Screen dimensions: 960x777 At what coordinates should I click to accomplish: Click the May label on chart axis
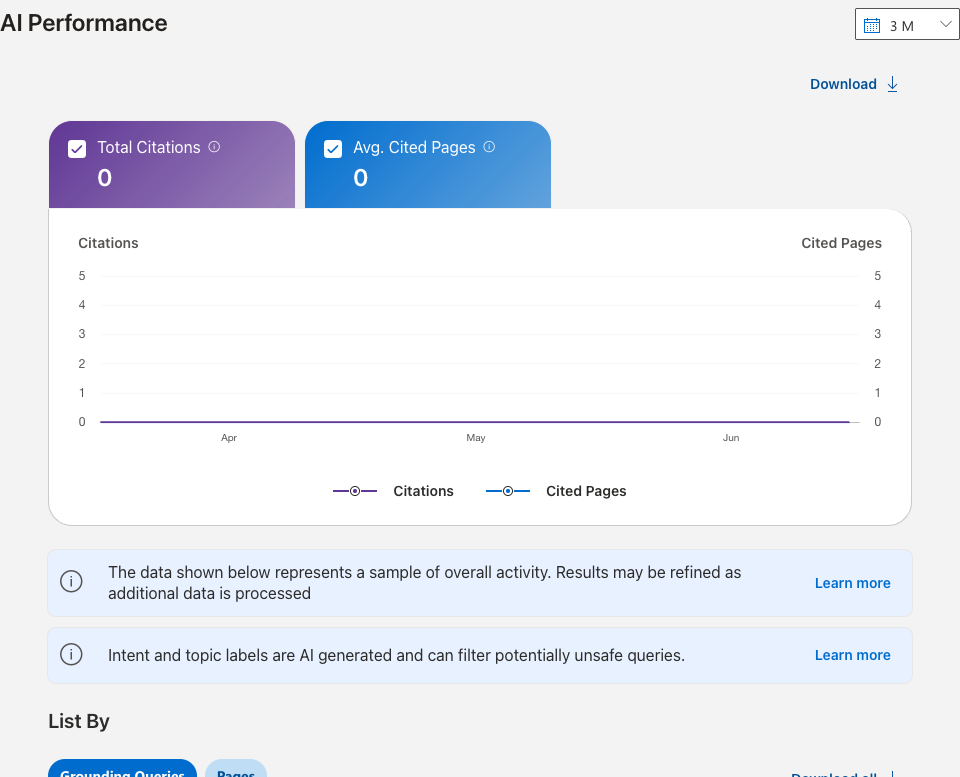coord(476,438)
